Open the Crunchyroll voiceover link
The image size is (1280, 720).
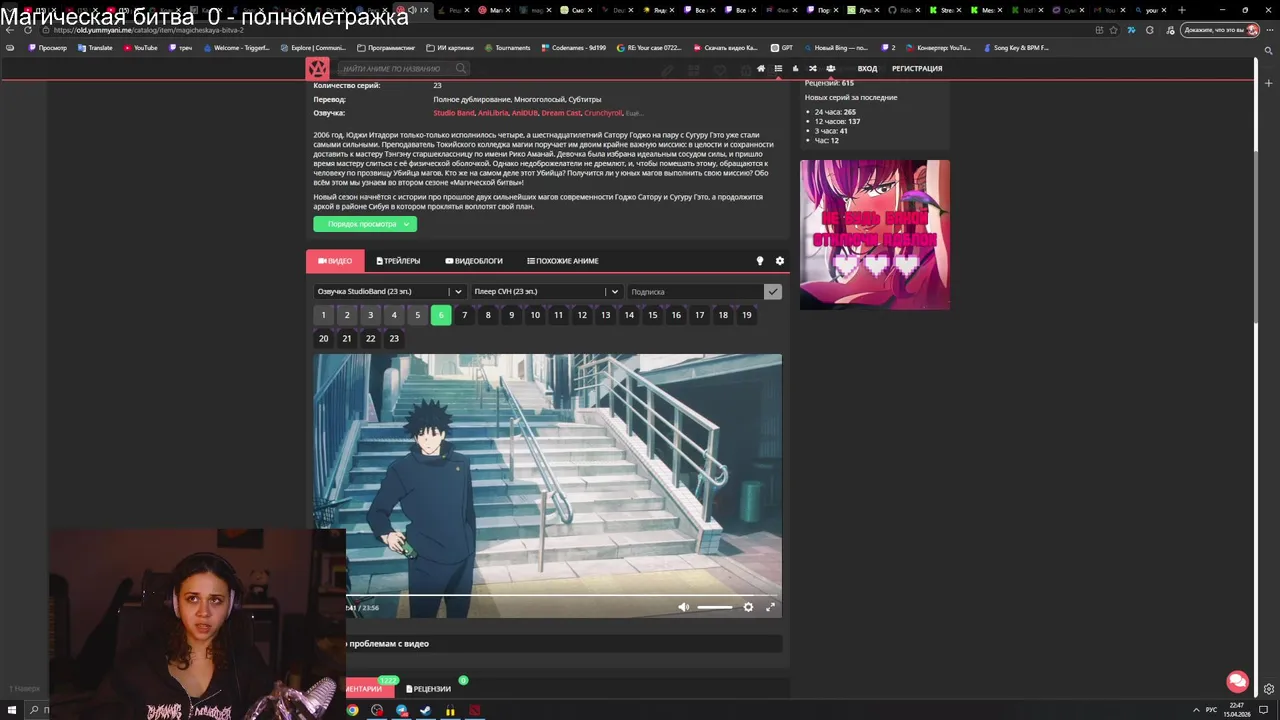[603, 113]
